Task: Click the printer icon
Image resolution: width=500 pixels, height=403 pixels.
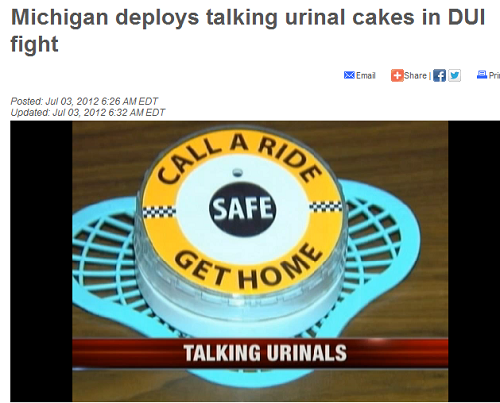Action: pos(482,75)
